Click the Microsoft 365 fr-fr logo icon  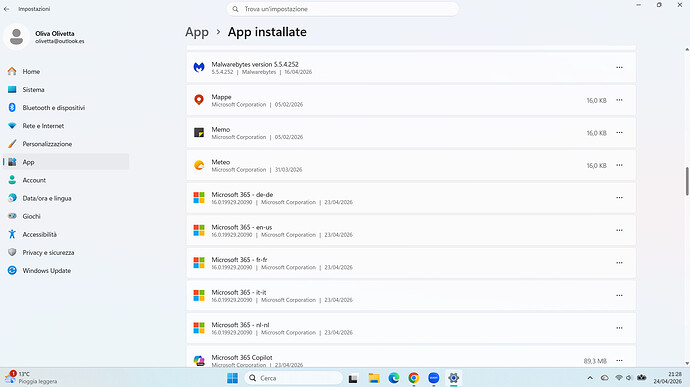pos(199,263)
